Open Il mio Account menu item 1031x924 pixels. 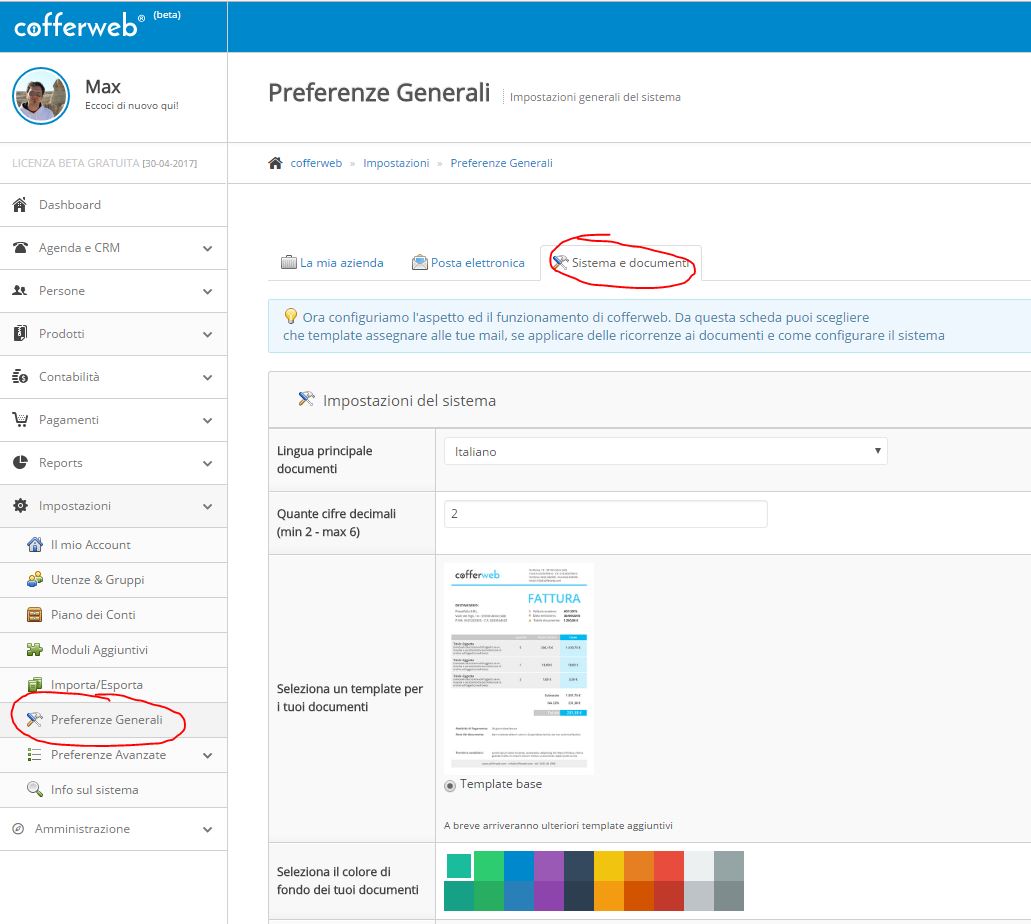click(x=113, y=545)
